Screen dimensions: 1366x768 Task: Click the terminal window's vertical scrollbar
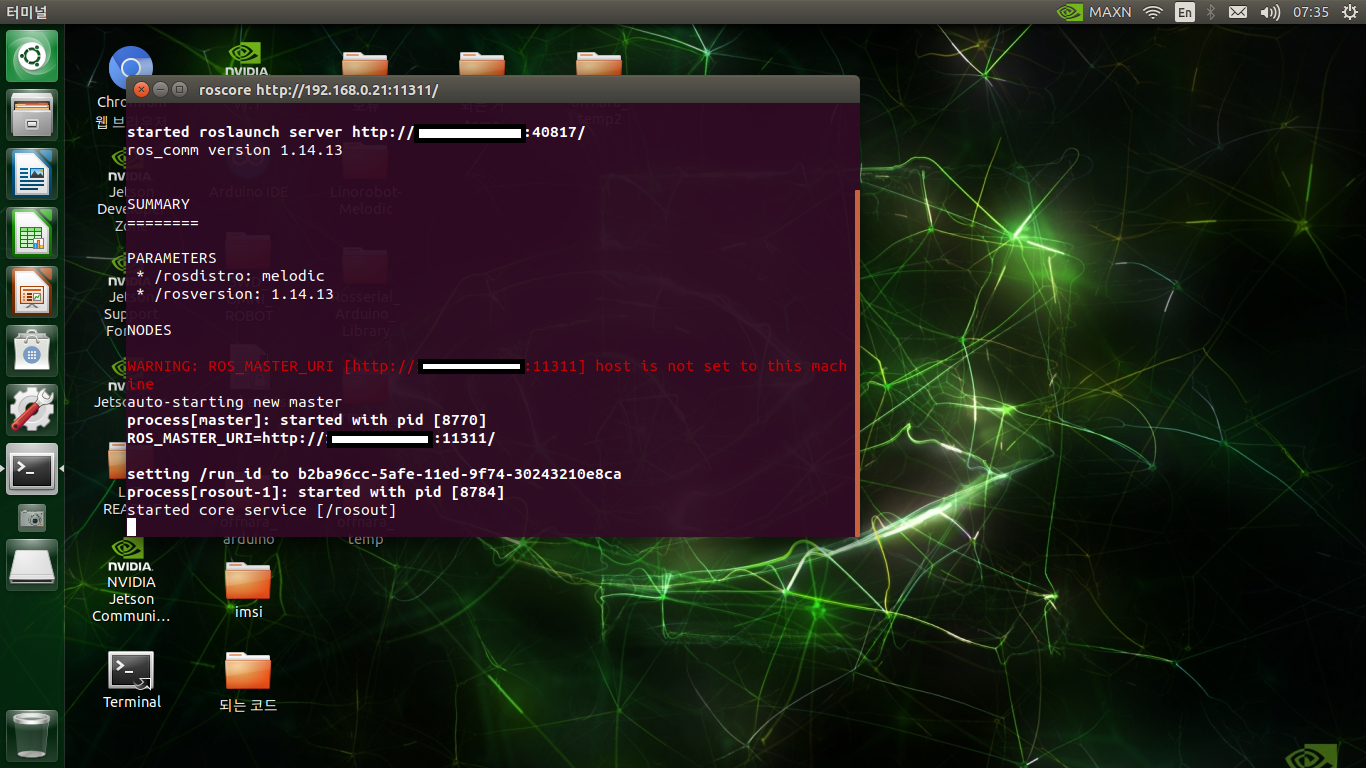click(x=856, y=360)
